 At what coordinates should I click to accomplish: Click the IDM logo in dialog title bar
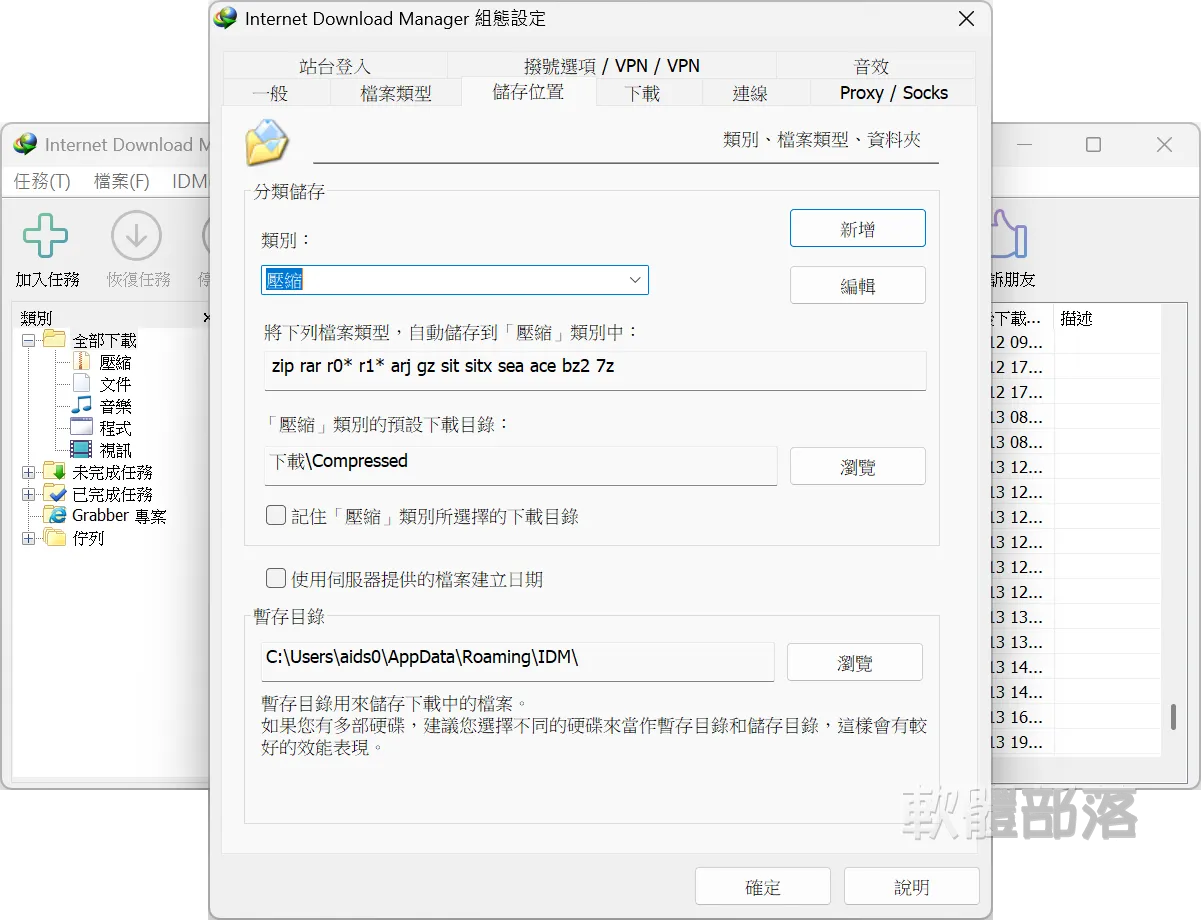[226, 18]
